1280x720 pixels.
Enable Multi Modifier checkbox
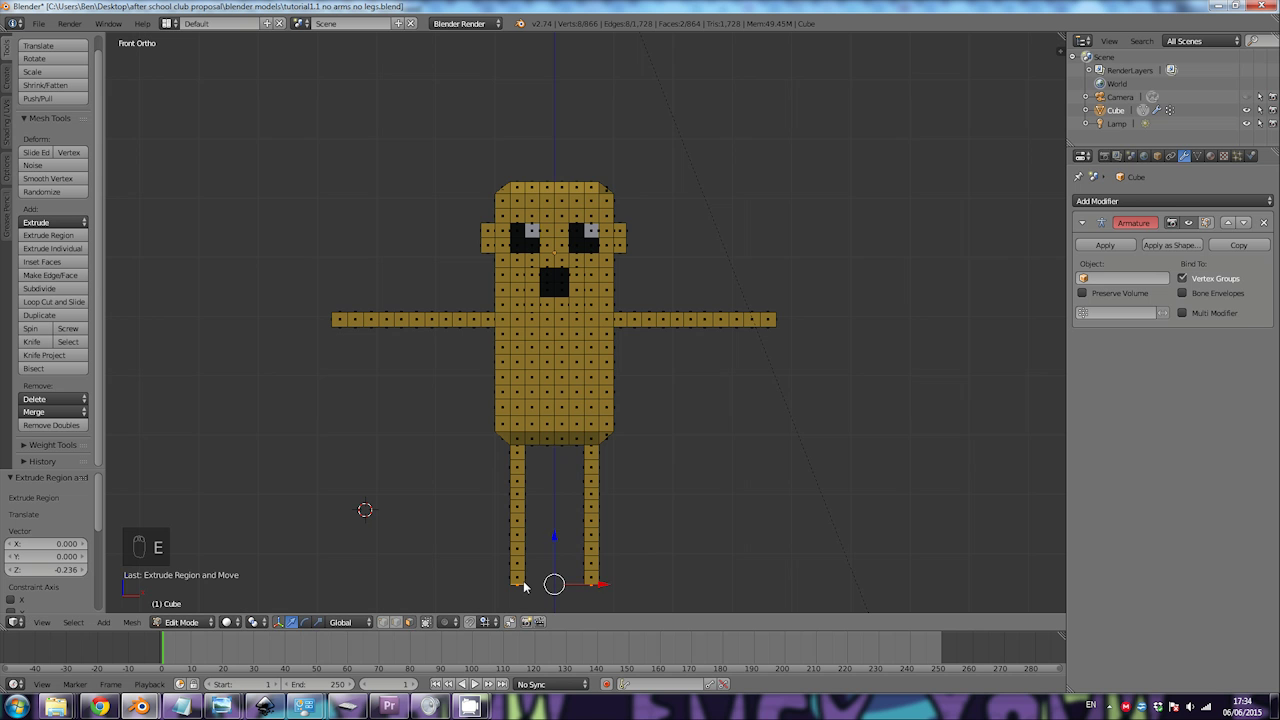(1183, 313)
